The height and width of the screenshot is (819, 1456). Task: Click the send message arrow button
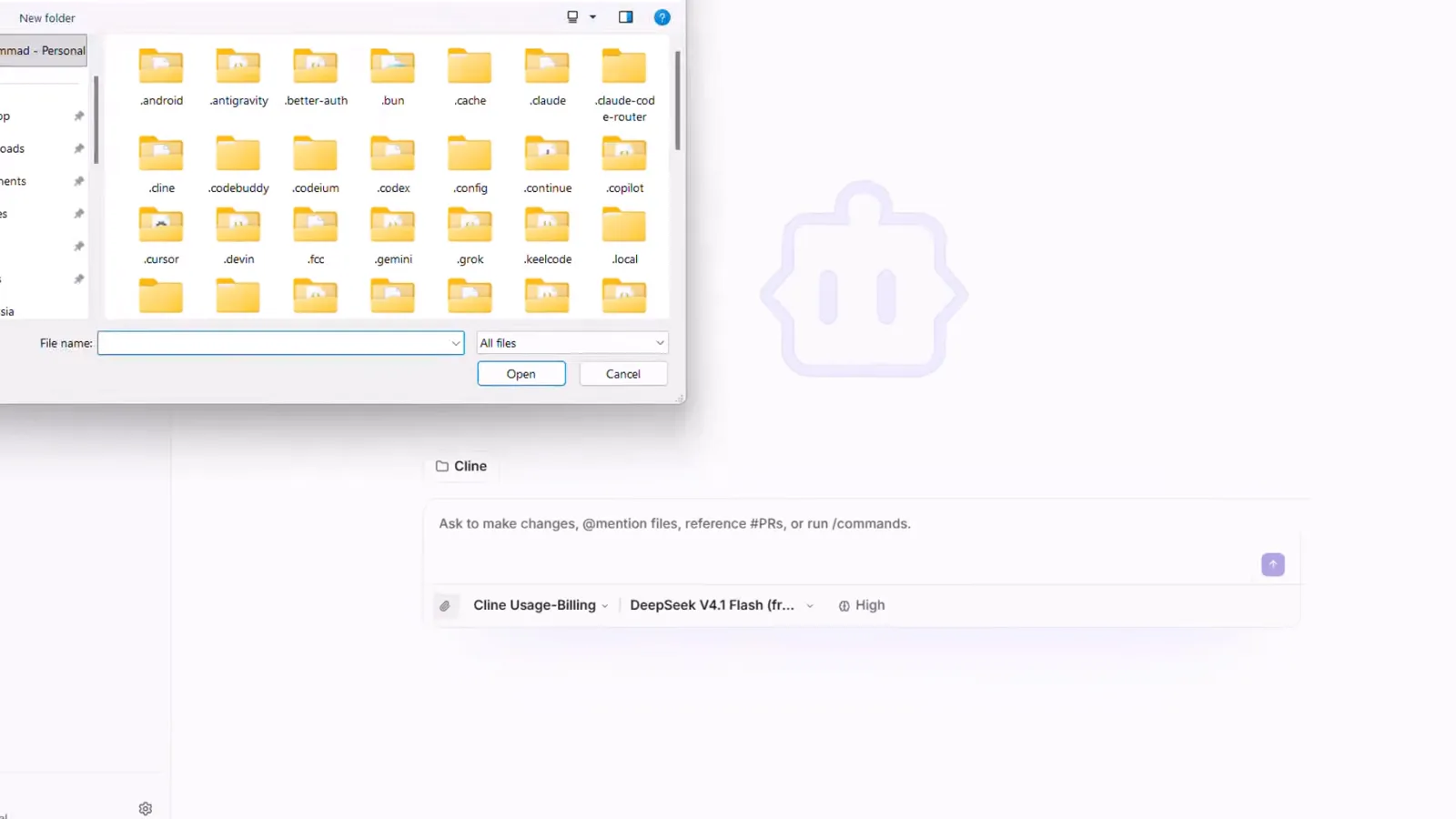(1273, 564)
